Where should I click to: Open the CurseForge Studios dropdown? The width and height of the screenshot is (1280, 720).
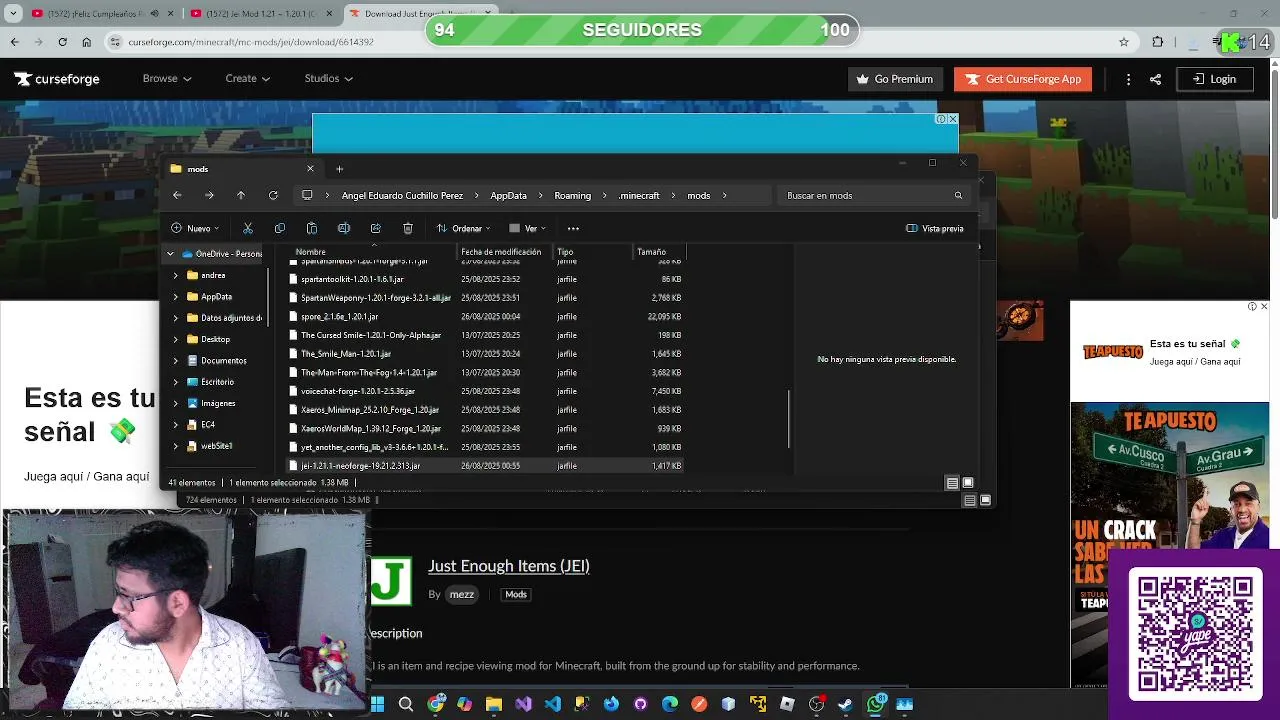click(x=328, y=78)
